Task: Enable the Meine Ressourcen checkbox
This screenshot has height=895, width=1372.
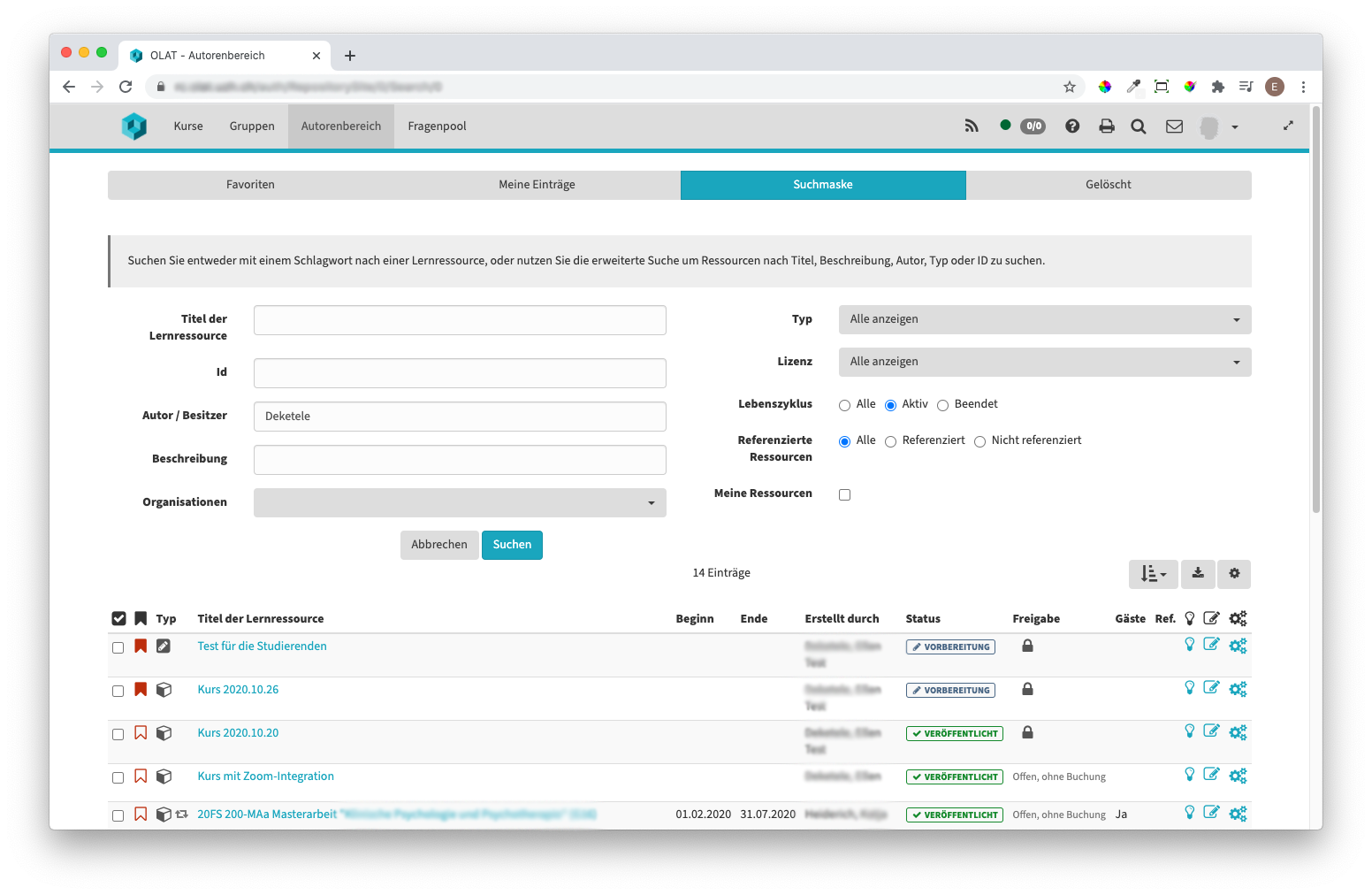Action: (844, 494)
